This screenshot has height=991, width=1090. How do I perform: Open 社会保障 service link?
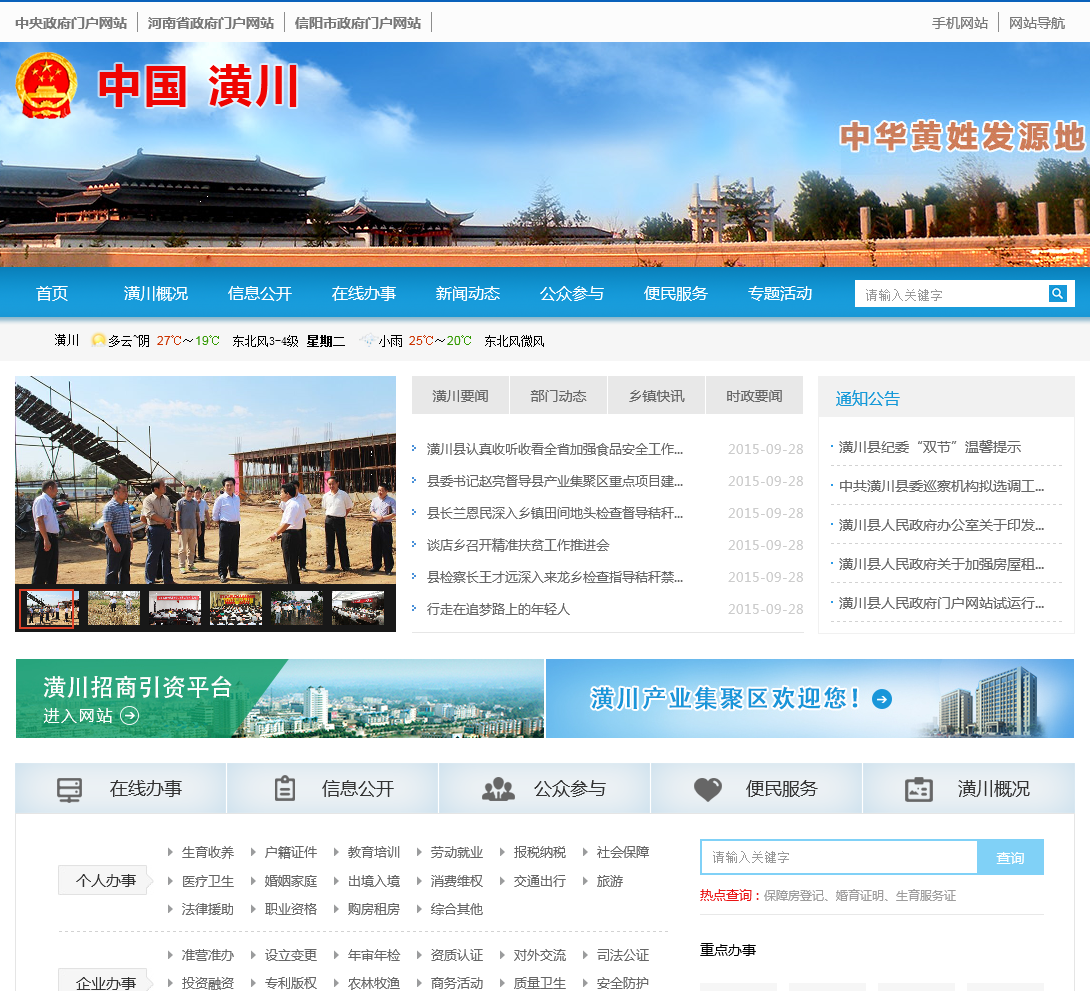click(622, 852)
